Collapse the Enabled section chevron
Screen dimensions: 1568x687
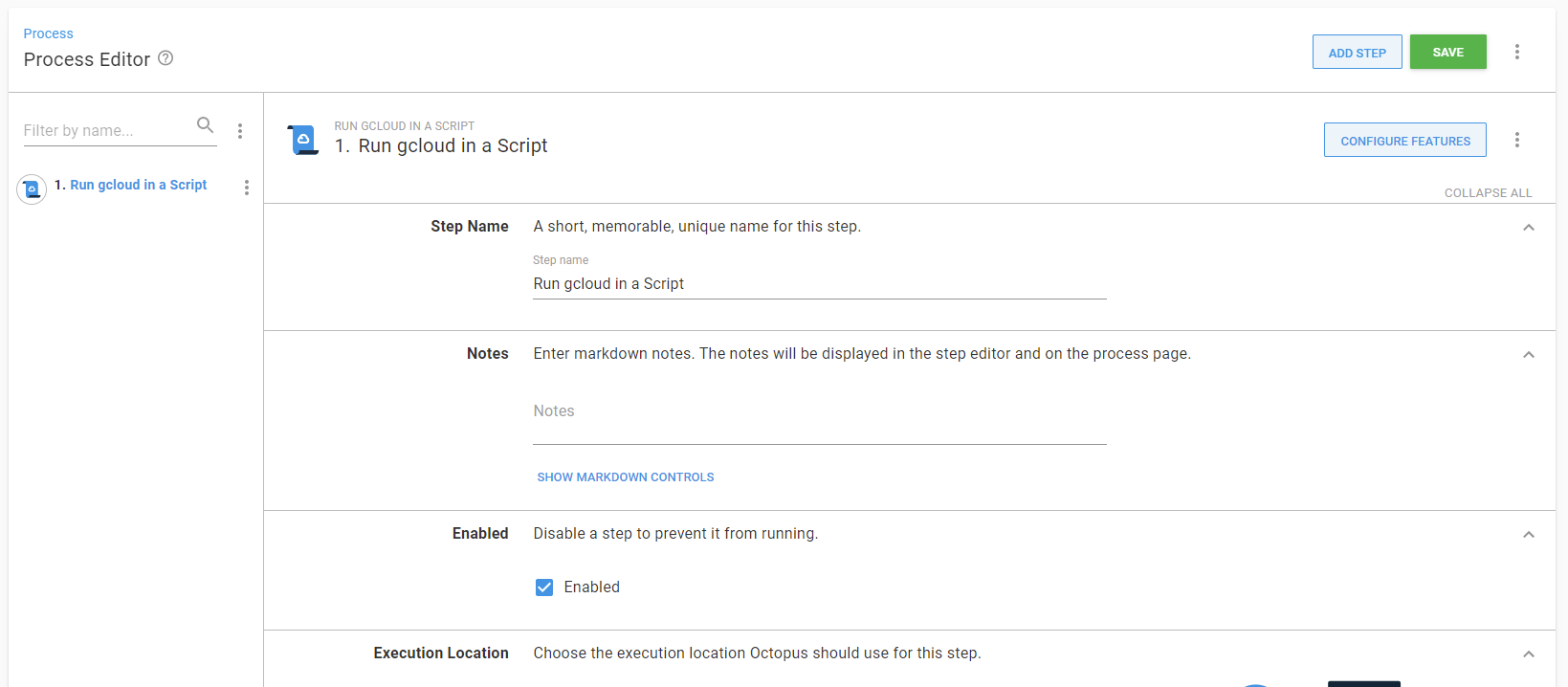click(x=1528, y=535)
